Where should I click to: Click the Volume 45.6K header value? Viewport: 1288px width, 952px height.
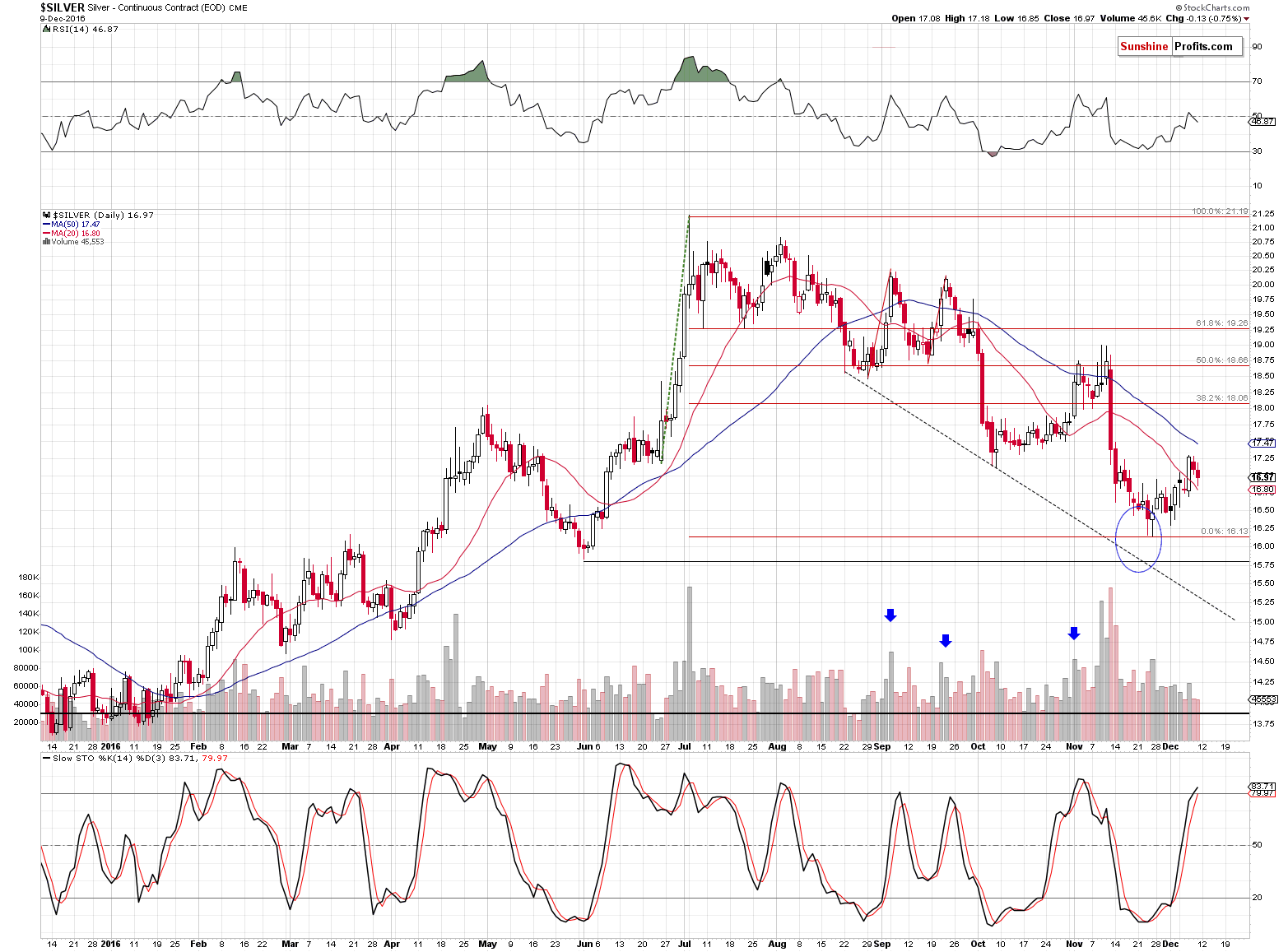(1130, 18)
